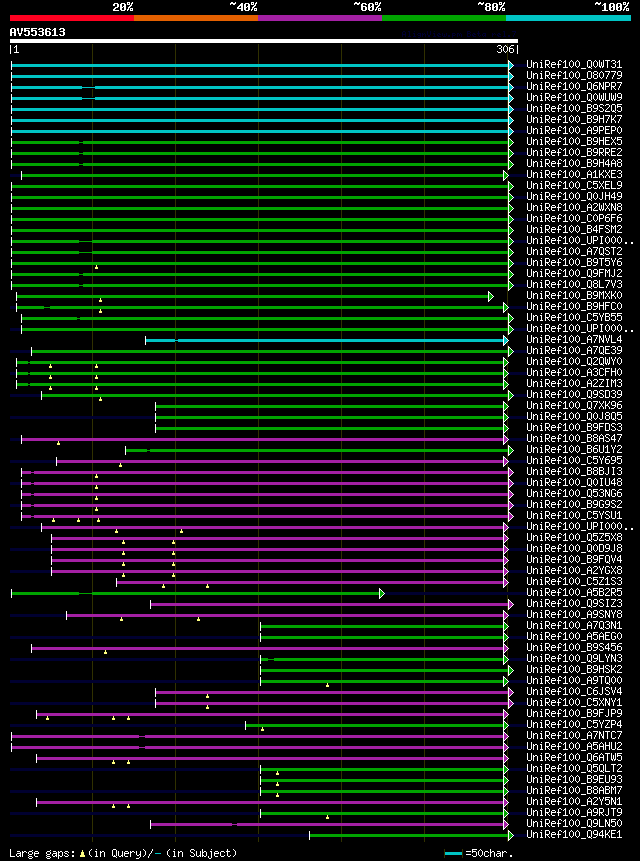Open hit UniRef100_B9S2Q5
Viewport: 640px width, 861px height.
tap(574, 109)
